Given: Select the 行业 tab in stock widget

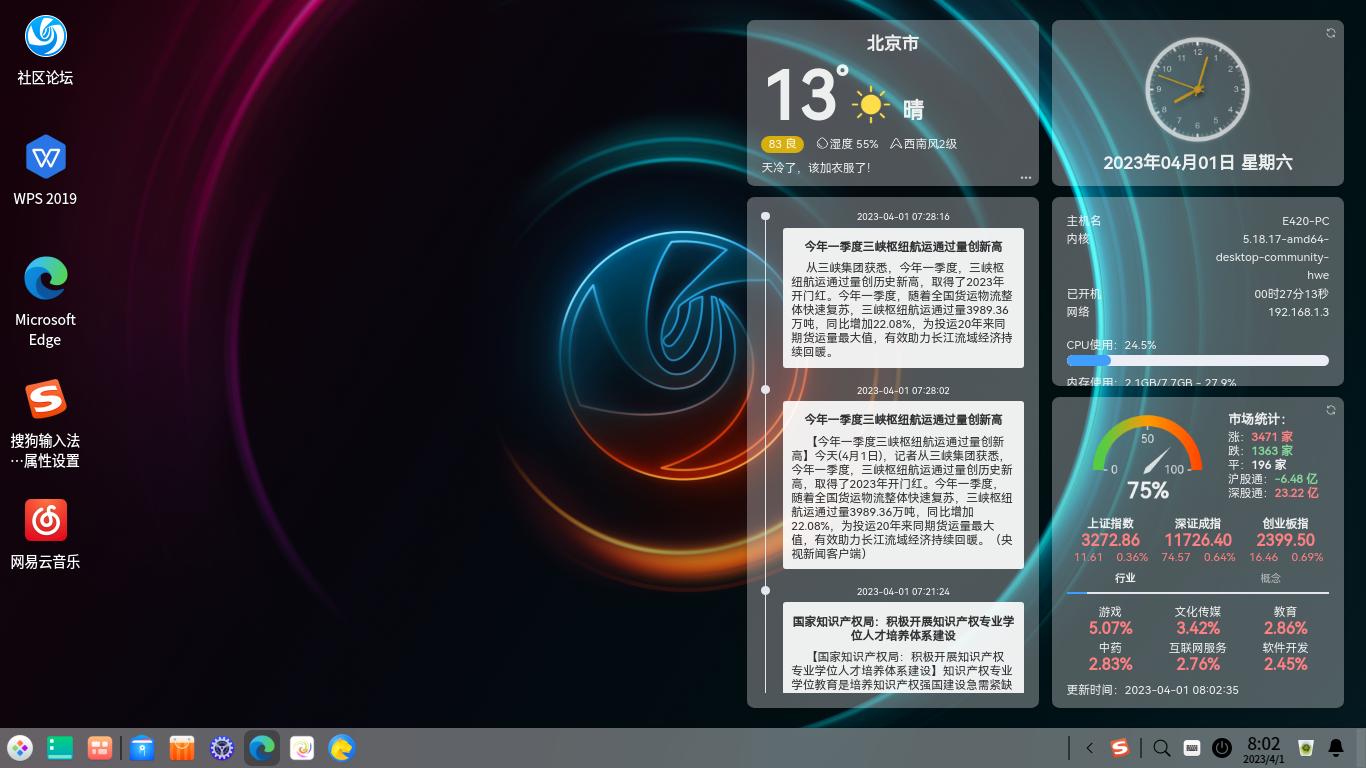Looking at the screenshot, I should 1125,578.
